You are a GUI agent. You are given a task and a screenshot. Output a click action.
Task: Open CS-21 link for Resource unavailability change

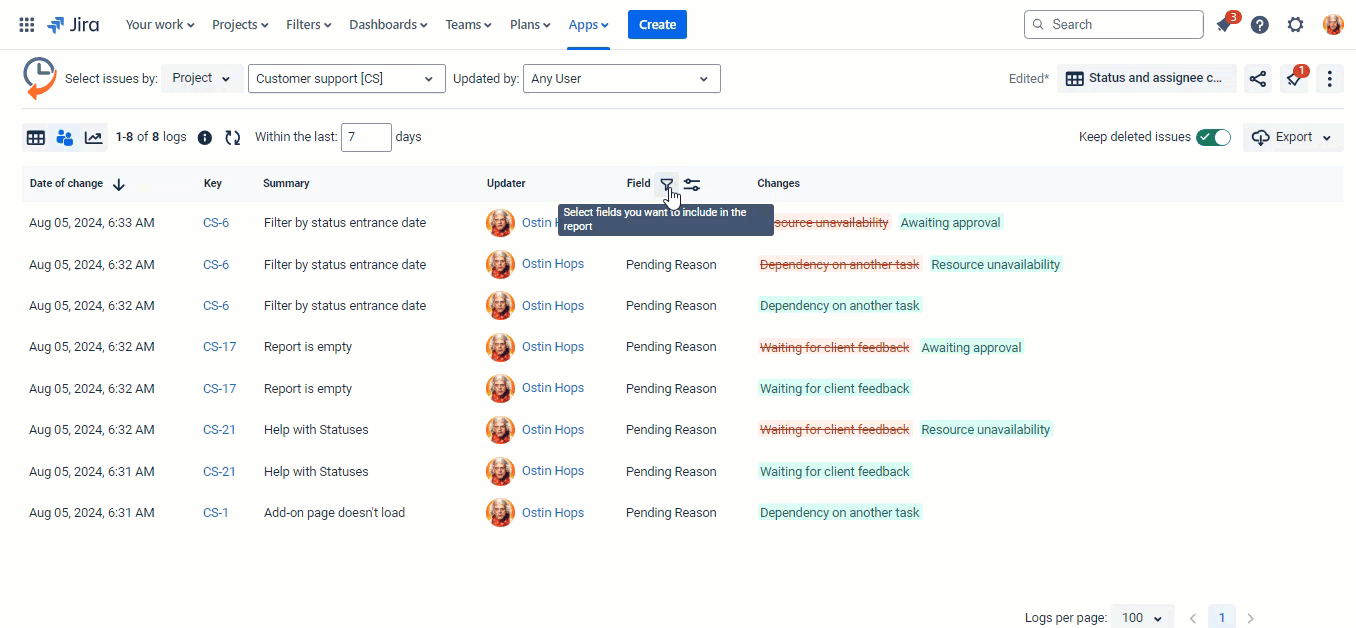pos(219,430)
